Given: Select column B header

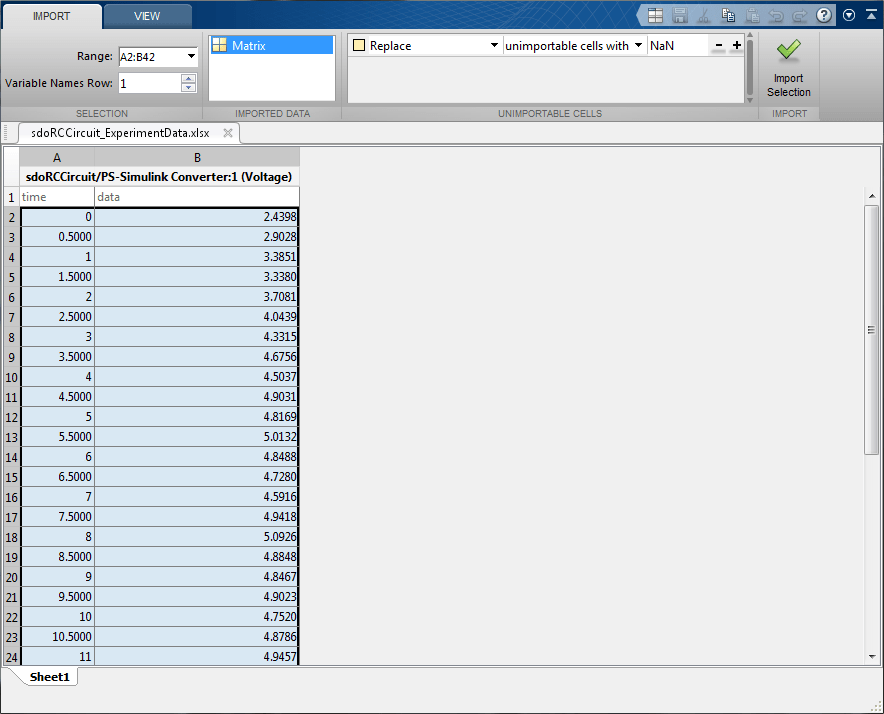Looking at the screenshot, I should [197, 157].
